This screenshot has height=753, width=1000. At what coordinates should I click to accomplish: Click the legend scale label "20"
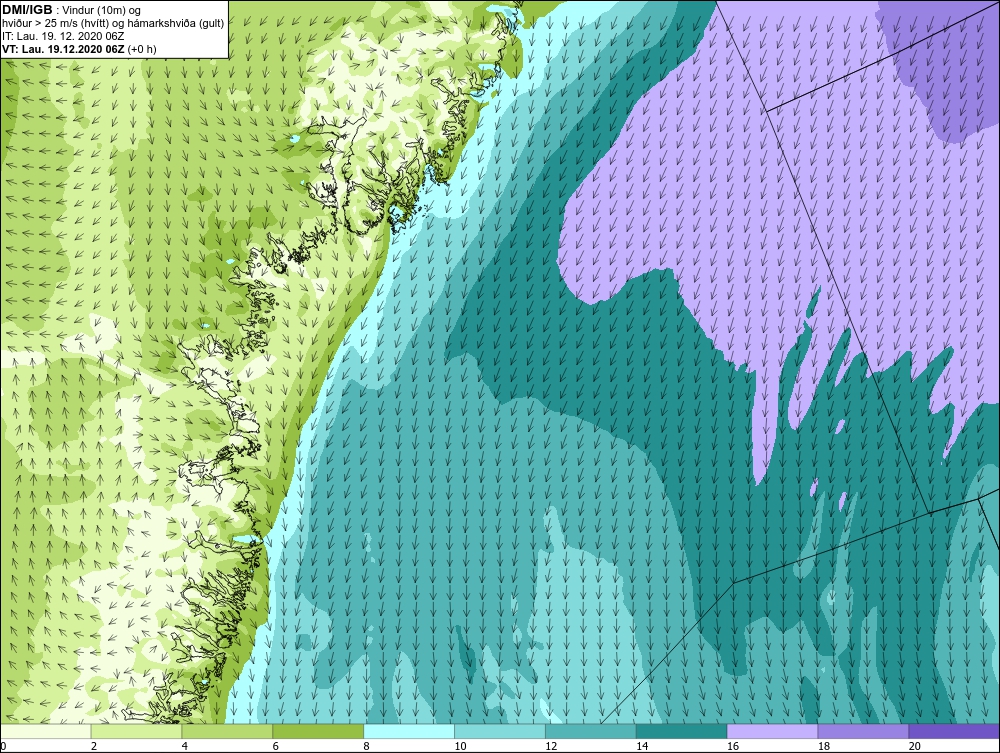[x=915, y=746]
